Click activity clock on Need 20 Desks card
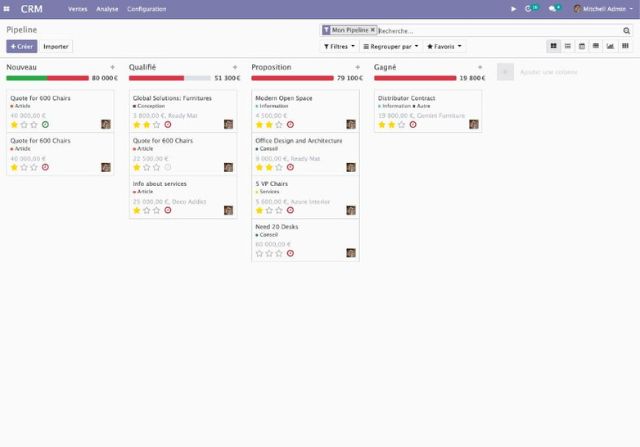This screenshot has width=640, height=447. point(290,254)
